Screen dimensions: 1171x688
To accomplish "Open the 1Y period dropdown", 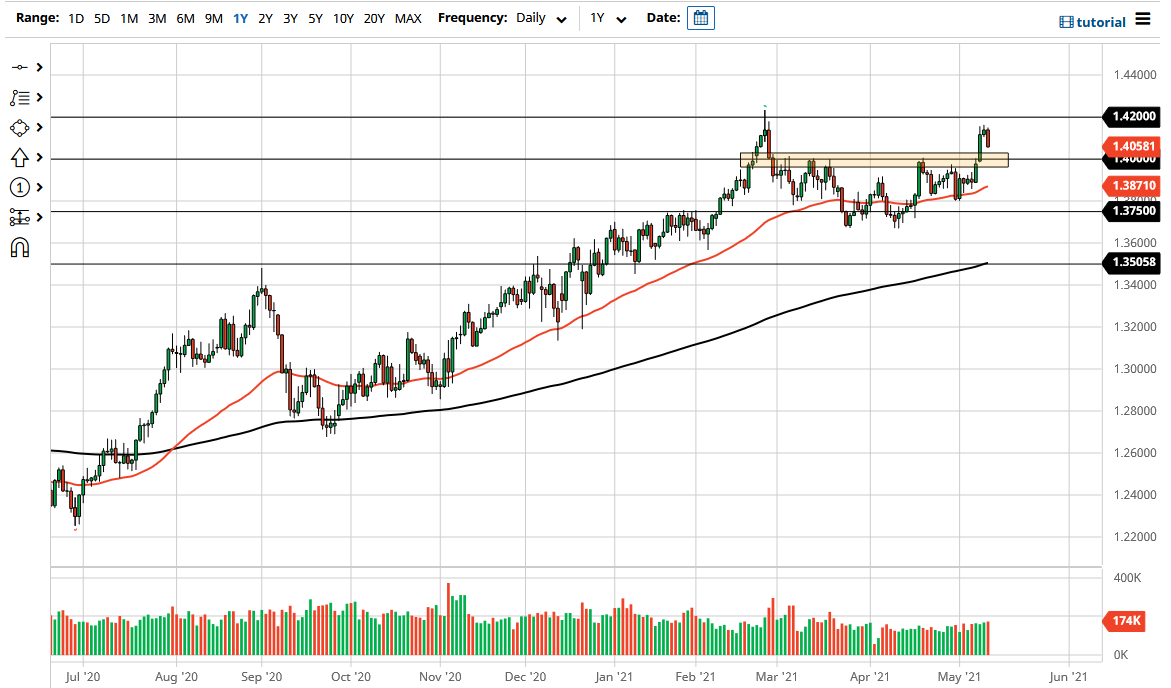I will [607, 18].
